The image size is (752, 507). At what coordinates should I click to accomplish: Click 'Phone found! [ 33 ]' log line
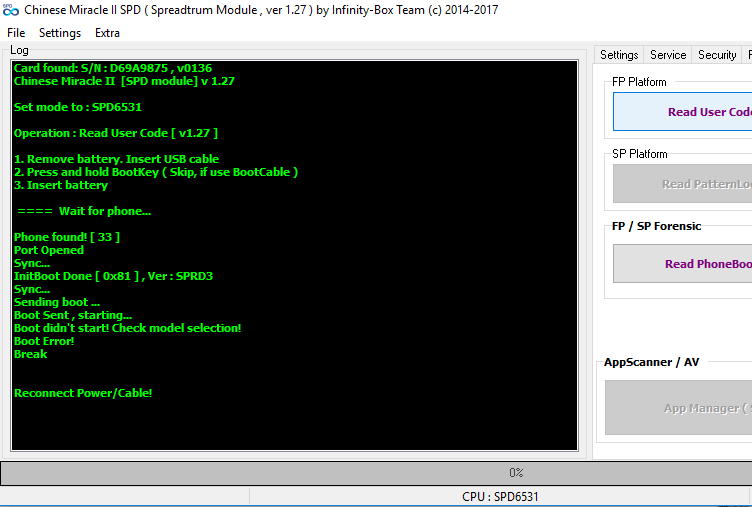tap(67, 237)
